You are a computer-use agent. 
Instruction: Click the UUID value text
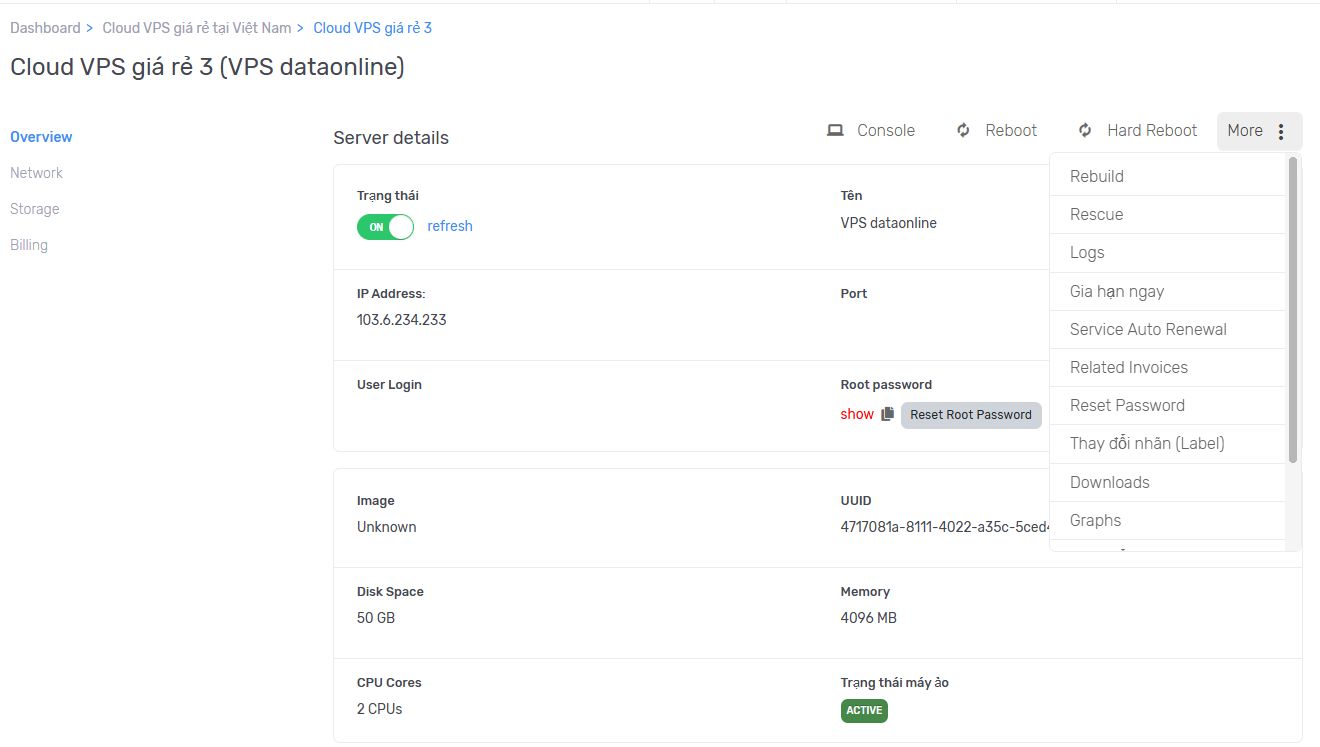tap(945, 527)
